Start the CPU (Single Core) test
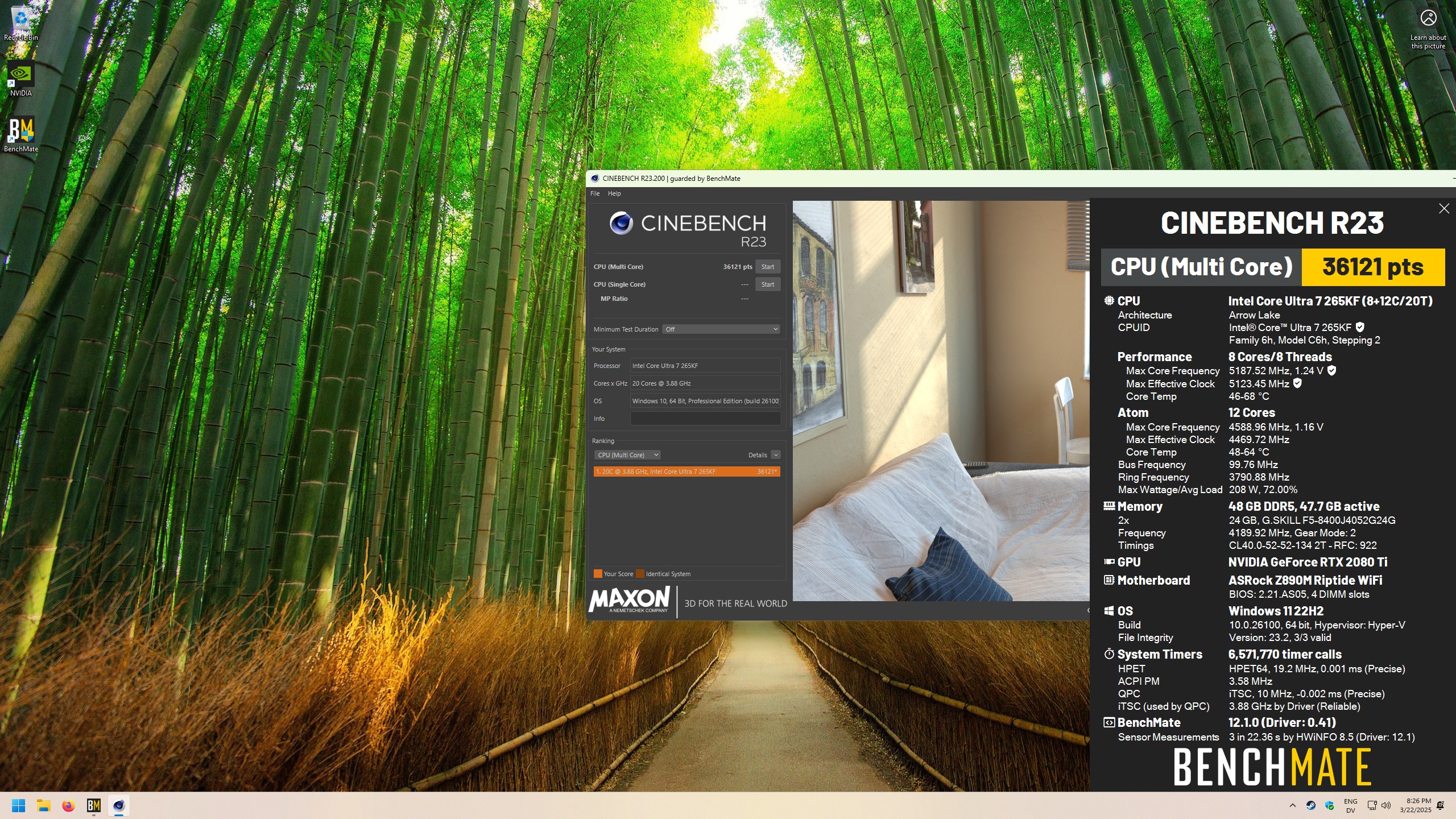 pos(768,284)
